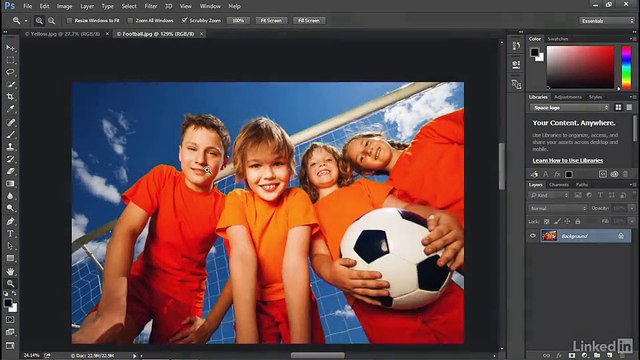Open the Space logo library dropdown
The width and height of the screenshot is (640, 360).
click(569, 107)
